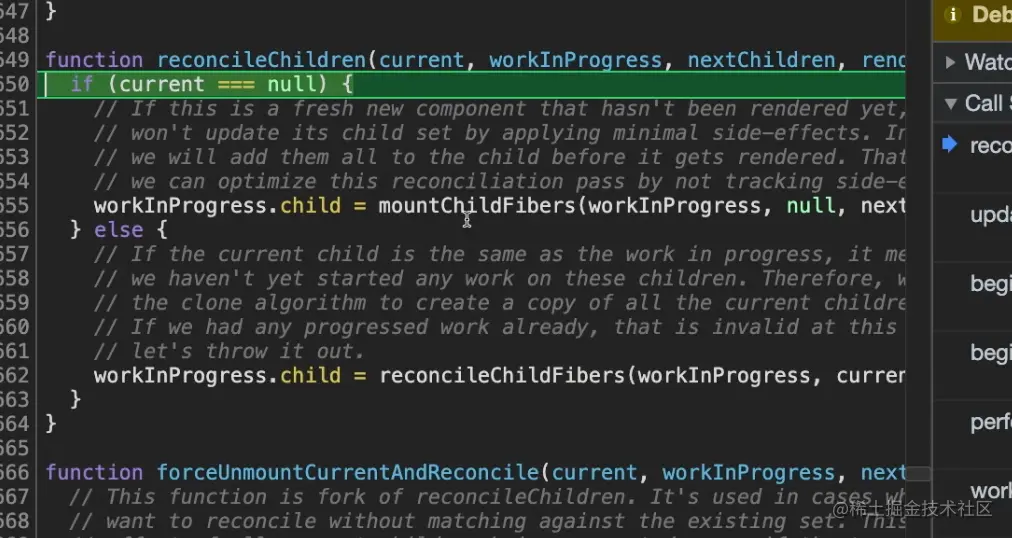1012x538 pixels.
Task: Select the 'reco...' call stack frame
Action: [x=990, y=146]
